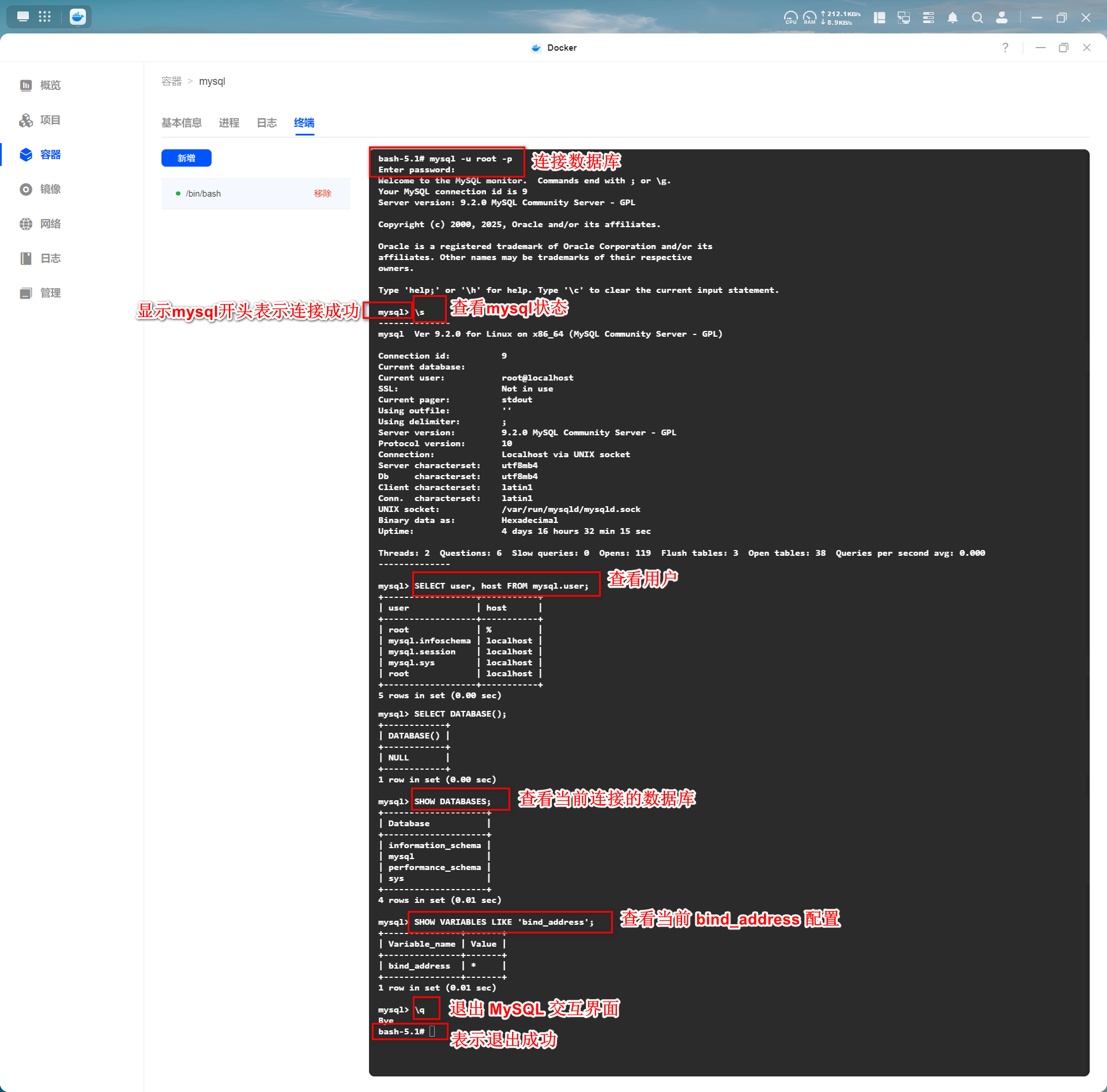The image size is (1107, 1092).
Task: Click the Docker help question mark
Action: 1005,48
